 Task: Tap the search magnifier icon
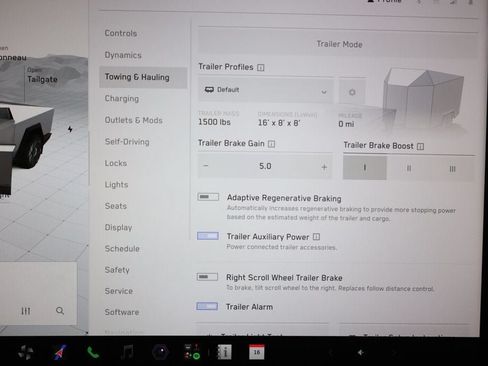point(60,311)
